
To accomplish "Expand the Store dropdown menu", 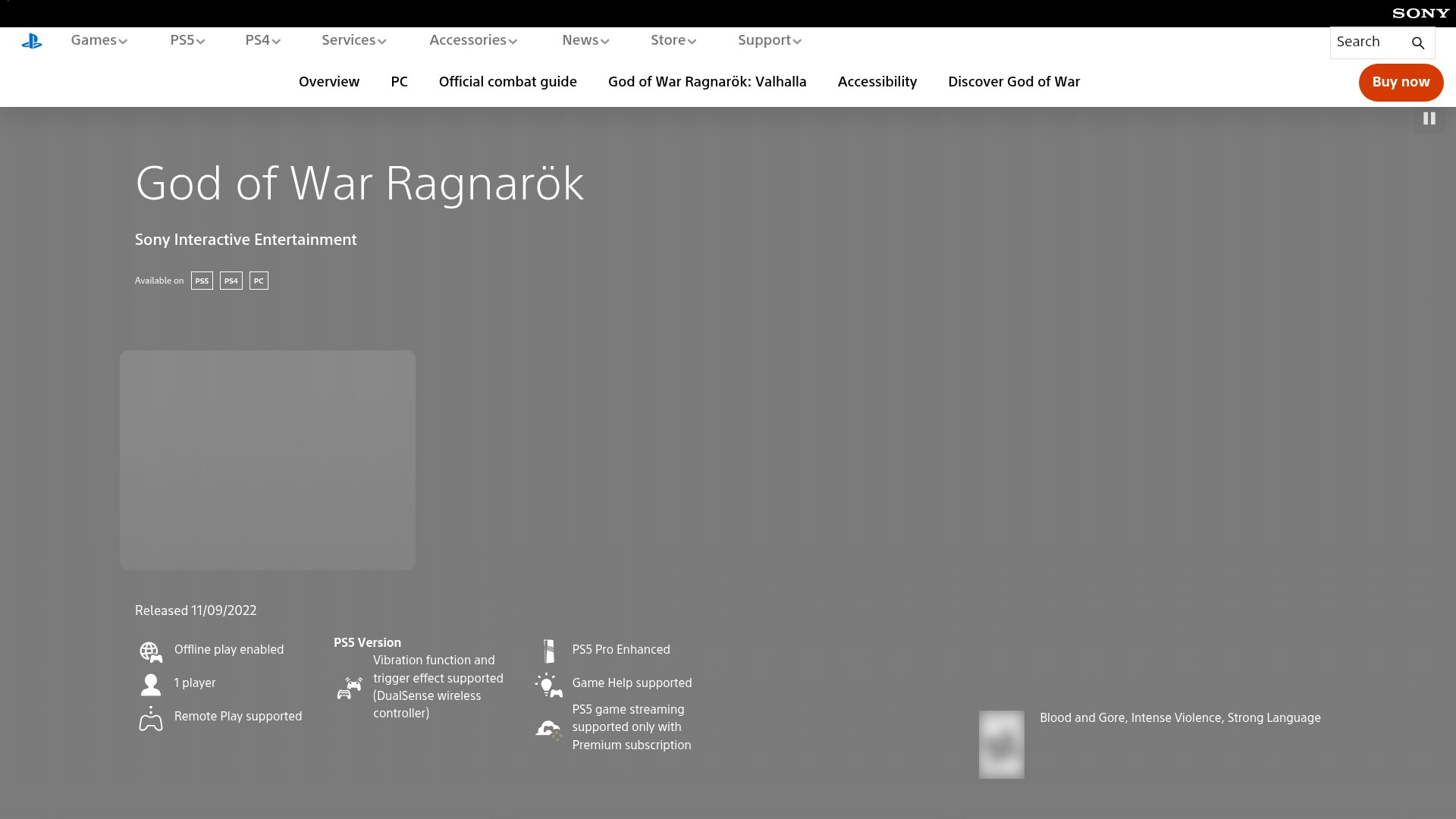I will point(673,40).
